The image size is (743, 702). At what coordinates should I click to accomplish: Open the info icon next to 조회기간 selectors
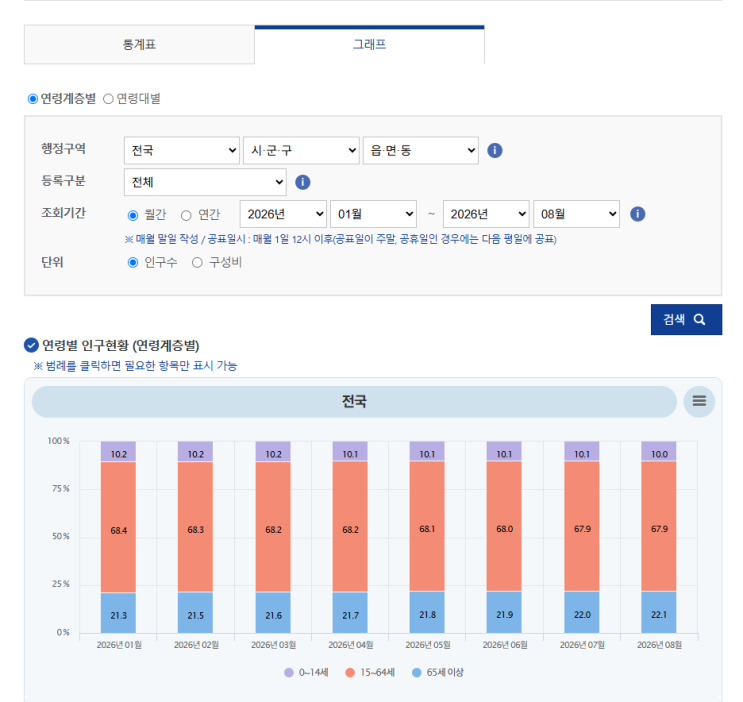[637, 214]
